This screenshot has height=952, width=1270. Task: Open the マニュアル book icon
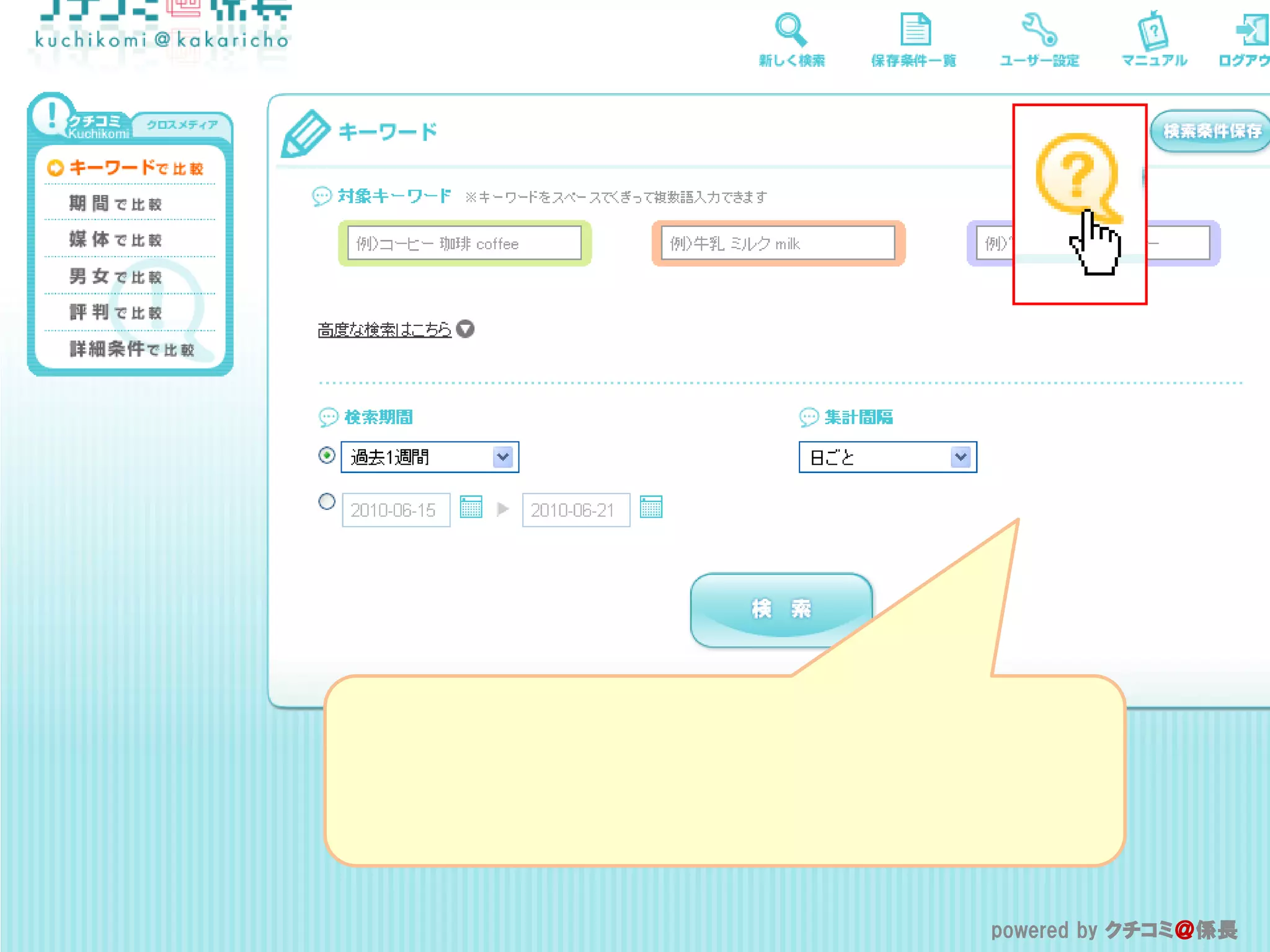pos(1153,30)
